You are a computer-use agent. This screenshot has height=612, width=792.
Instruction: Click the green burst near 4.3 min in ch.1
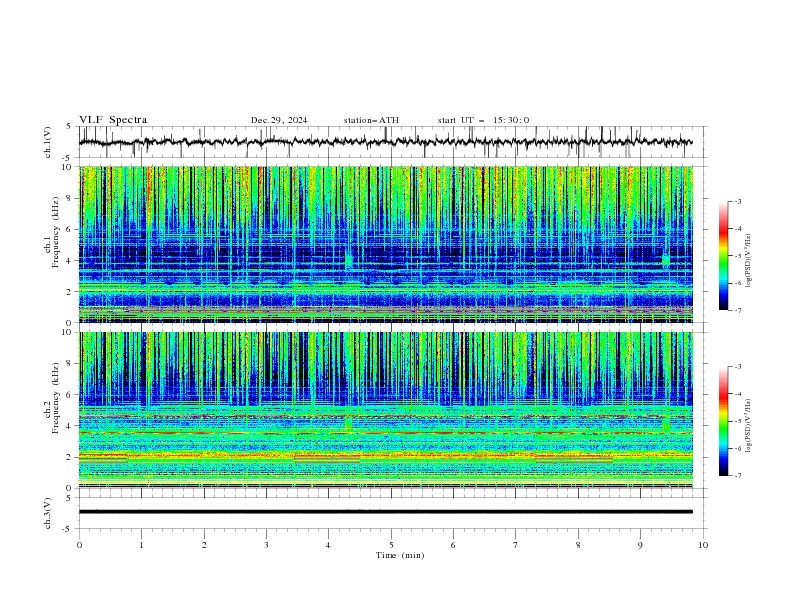349,261
